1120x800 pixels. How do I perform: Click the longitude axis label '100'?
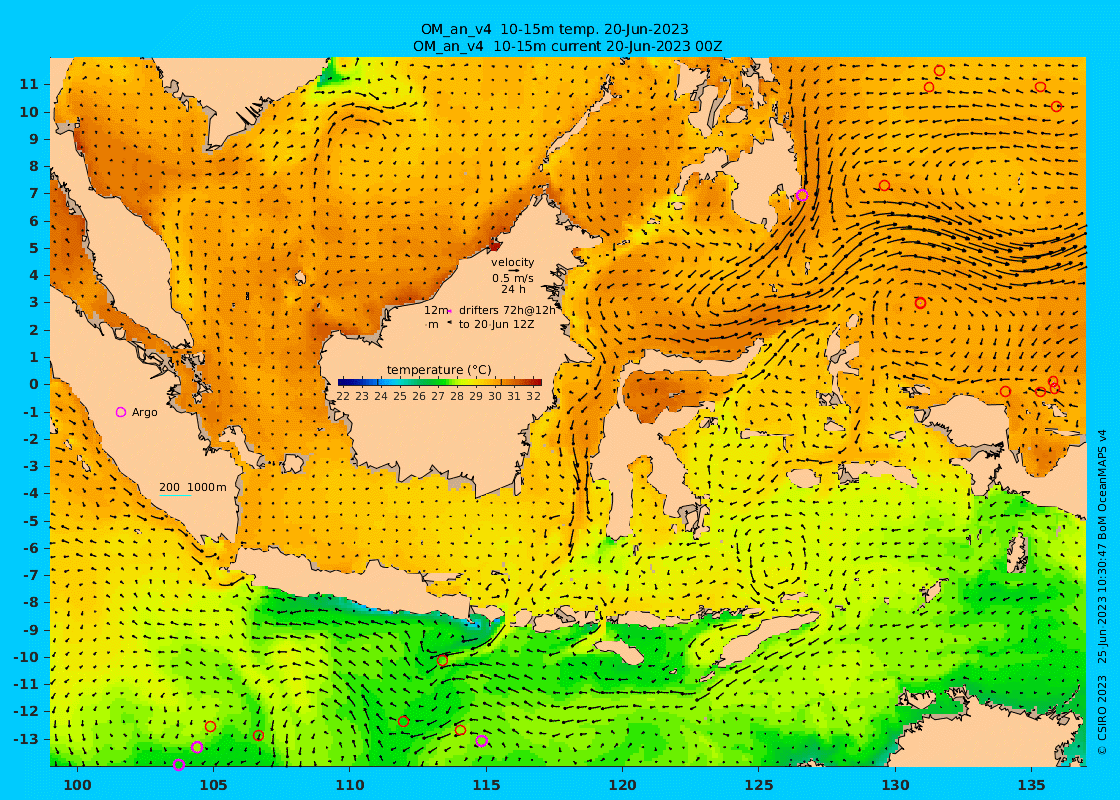pos(77,785)
